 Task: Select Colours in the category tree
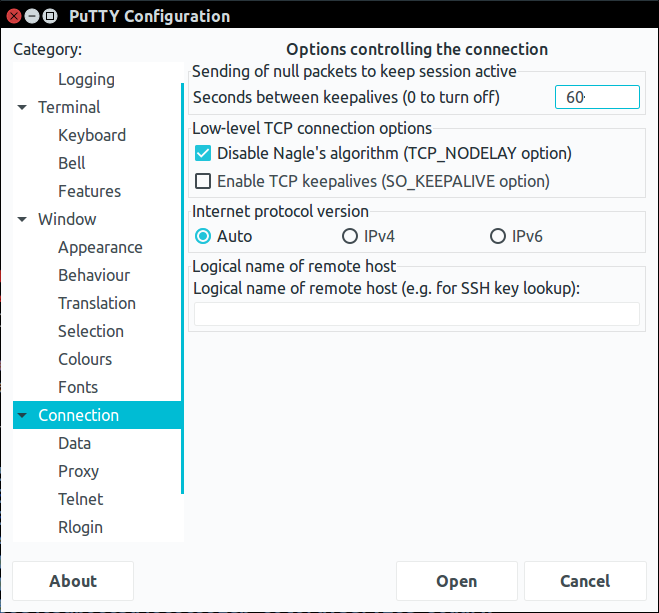pyautogui.click(x=85, y=360)
